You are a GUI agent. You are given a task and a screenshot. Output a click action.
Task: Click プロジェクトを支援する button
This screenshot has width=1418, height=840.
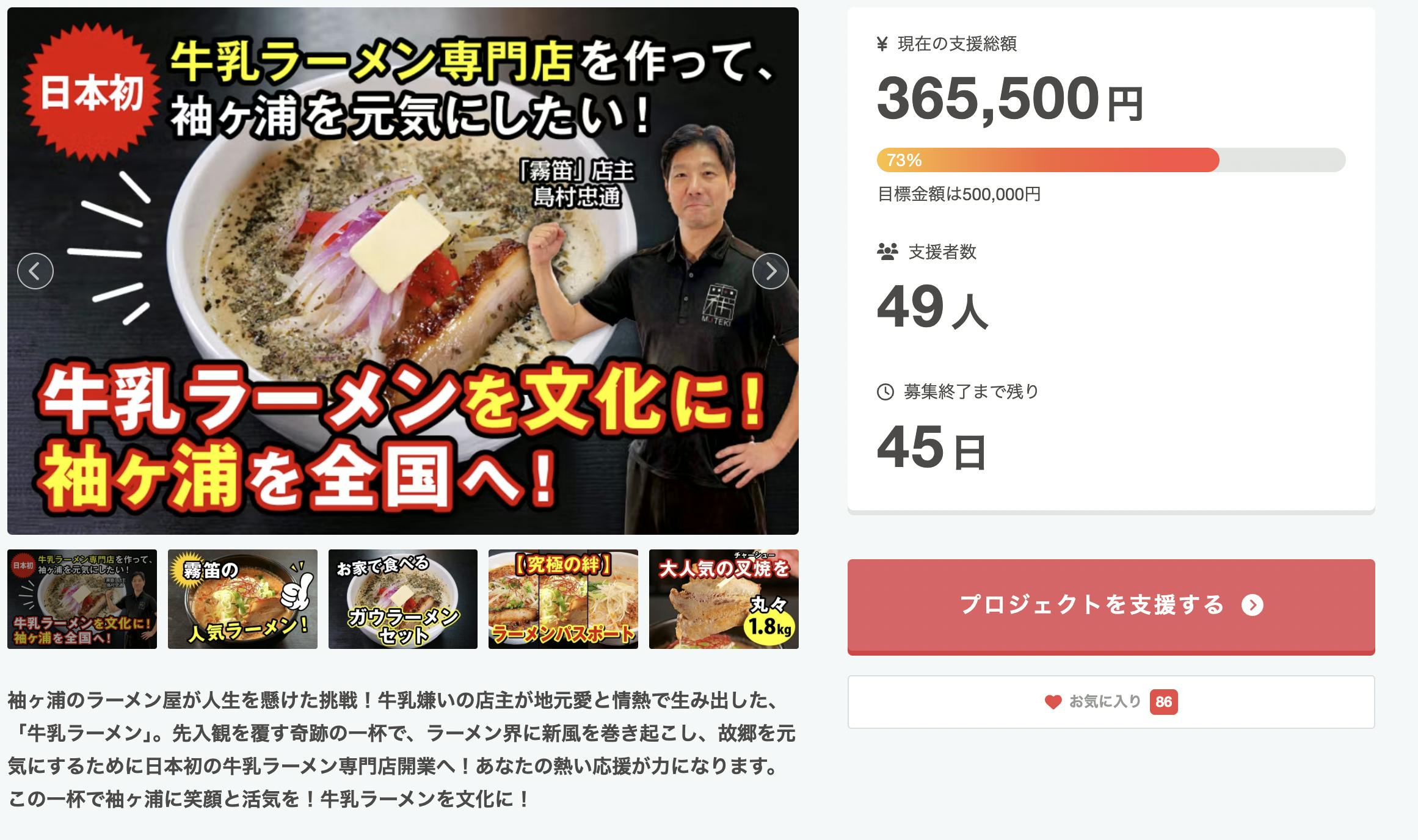[1111, 607]
